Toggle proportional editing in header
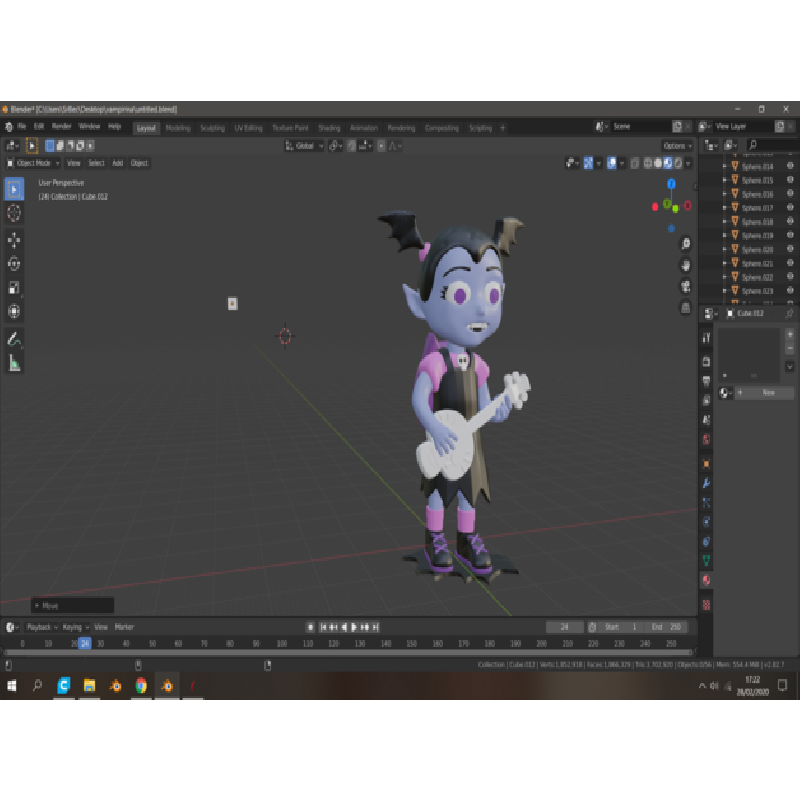This screenshot has width=800, height=800. point(381,146)
